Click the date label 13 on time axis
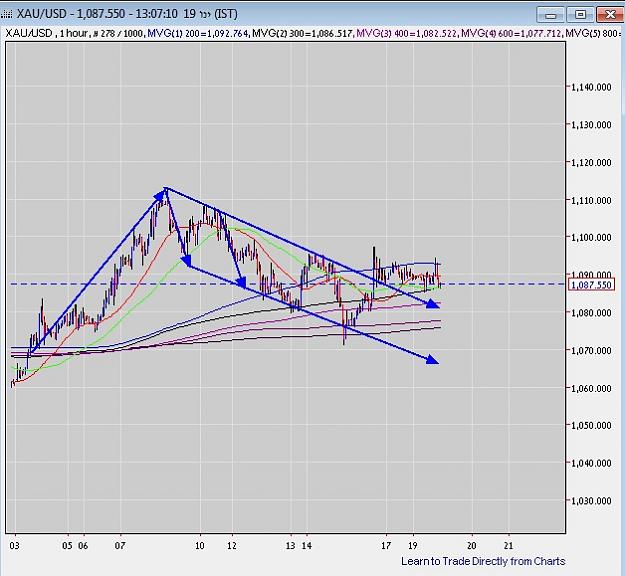The width and height of the screenshot is (625, 576). pyautogui.click(x=291, y=545)
